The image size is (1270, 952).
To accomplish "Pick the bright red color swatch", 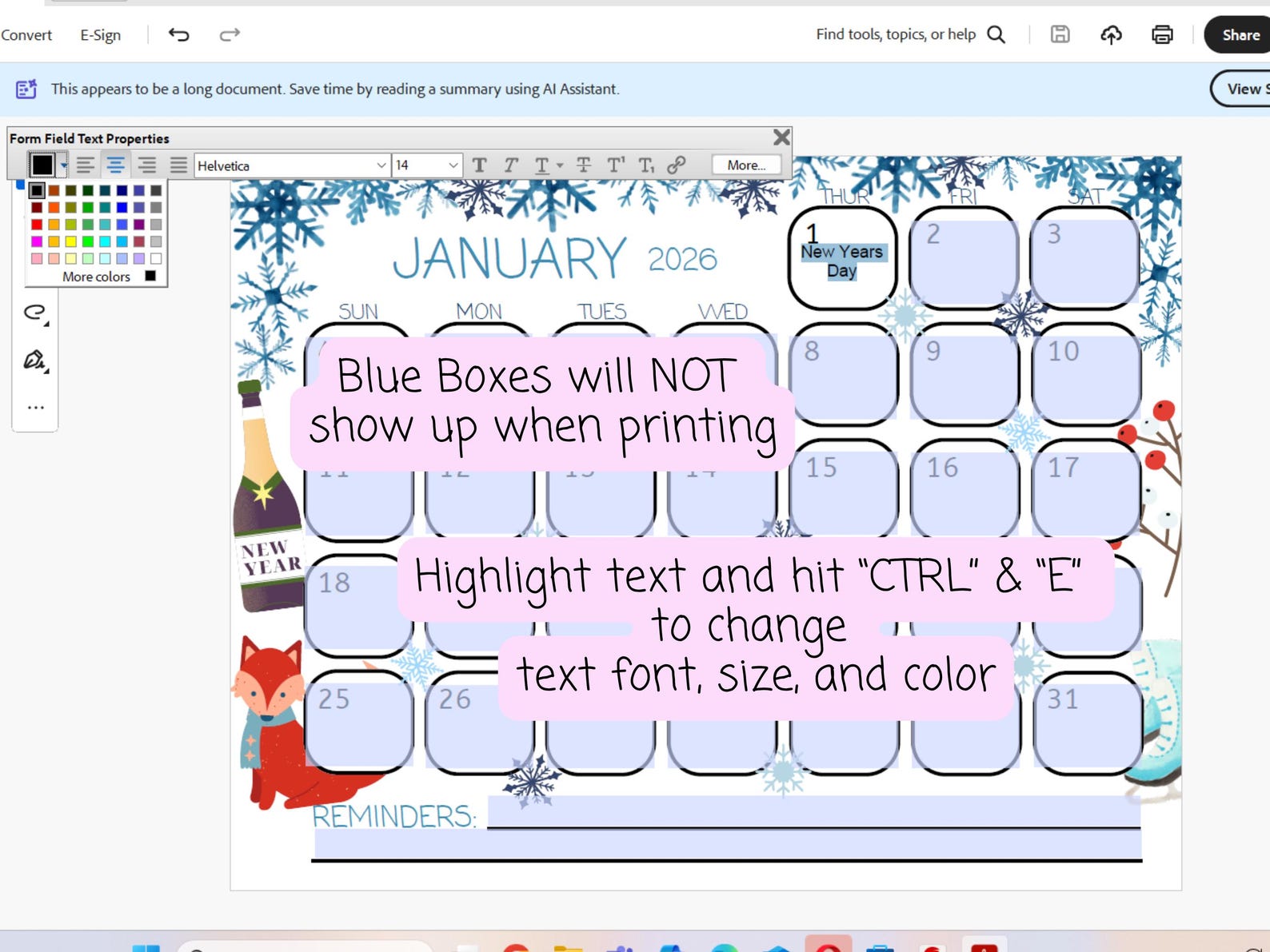I will [37, 225].
